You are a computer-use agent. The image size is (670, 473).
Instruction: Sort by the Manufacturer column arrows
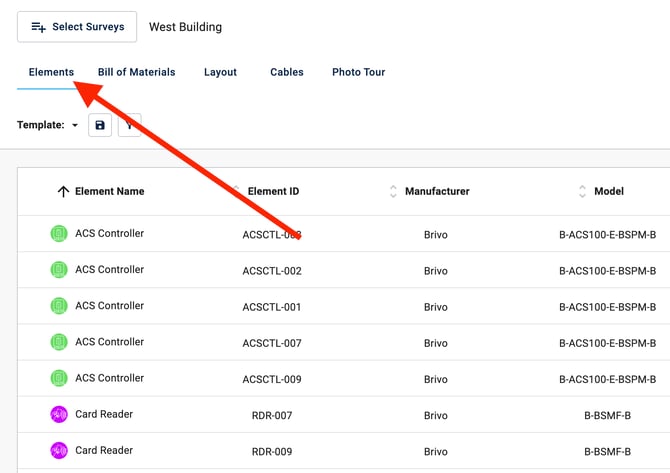pos(393,192)
